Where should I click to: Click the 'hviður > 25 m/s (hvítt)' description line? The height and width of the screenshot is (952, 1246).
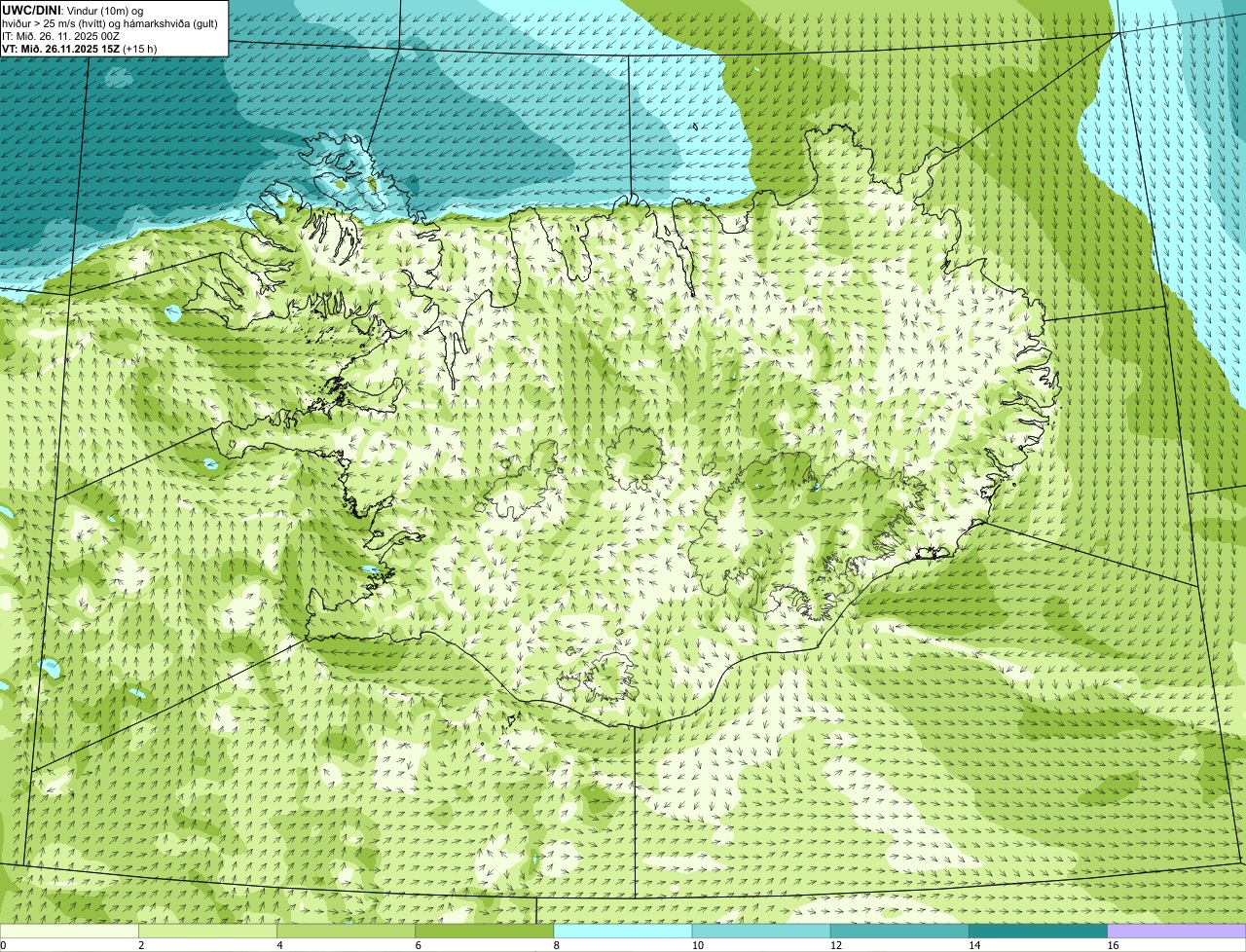(110, 22)
